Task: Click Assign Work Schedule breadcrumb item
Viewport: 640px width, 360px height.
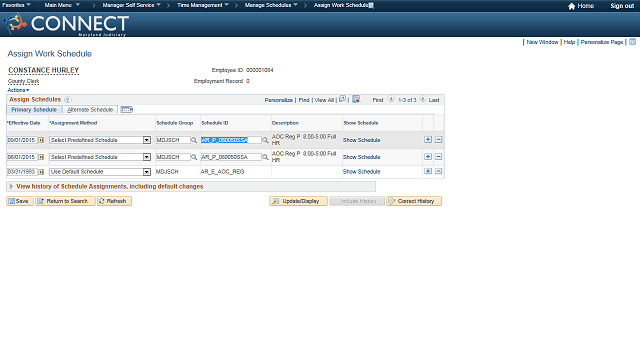Action: click(x=341, y=5)
